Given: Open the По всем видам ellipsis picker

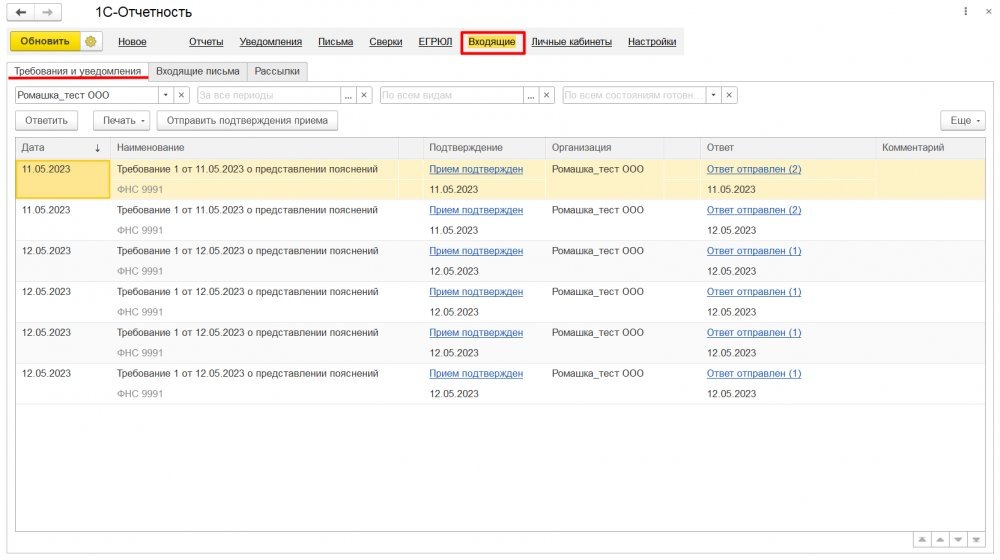Looking at the screenshot, I should coord(531,95).
